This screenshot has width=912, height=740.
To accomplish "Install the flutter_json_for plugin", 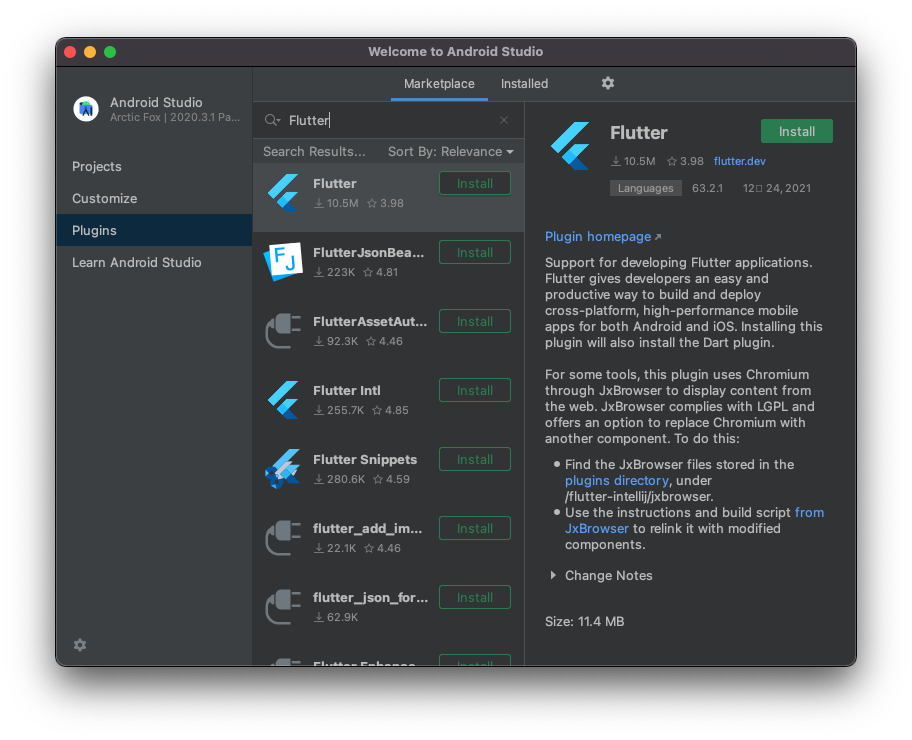I will point(475,597).
